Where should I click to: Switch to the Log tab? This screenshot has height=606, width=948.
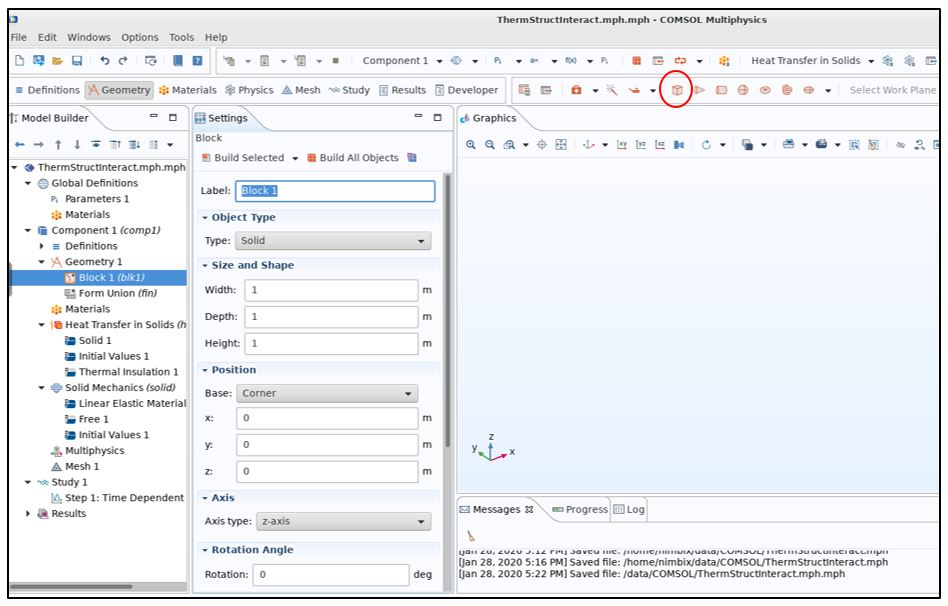(x=629, y=510)
